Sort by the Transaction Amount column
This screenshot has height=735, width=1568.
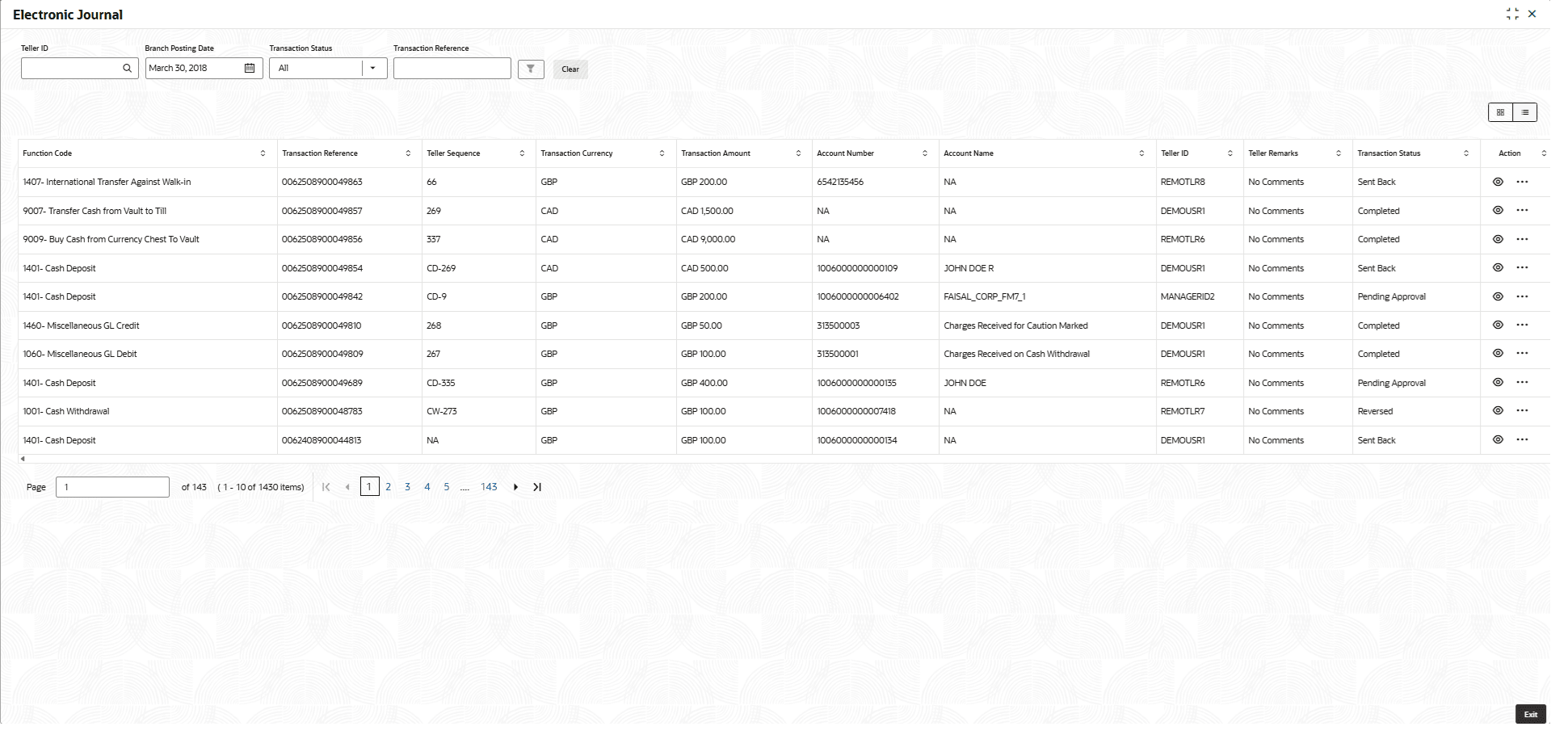pyautogui.click(x=798, y=153)
